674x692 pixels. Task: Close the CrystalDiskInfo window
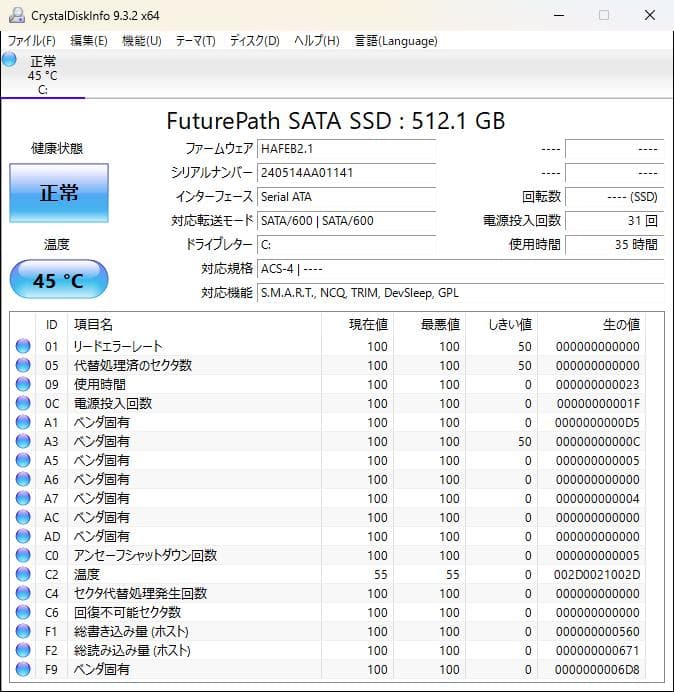[650, 15]
